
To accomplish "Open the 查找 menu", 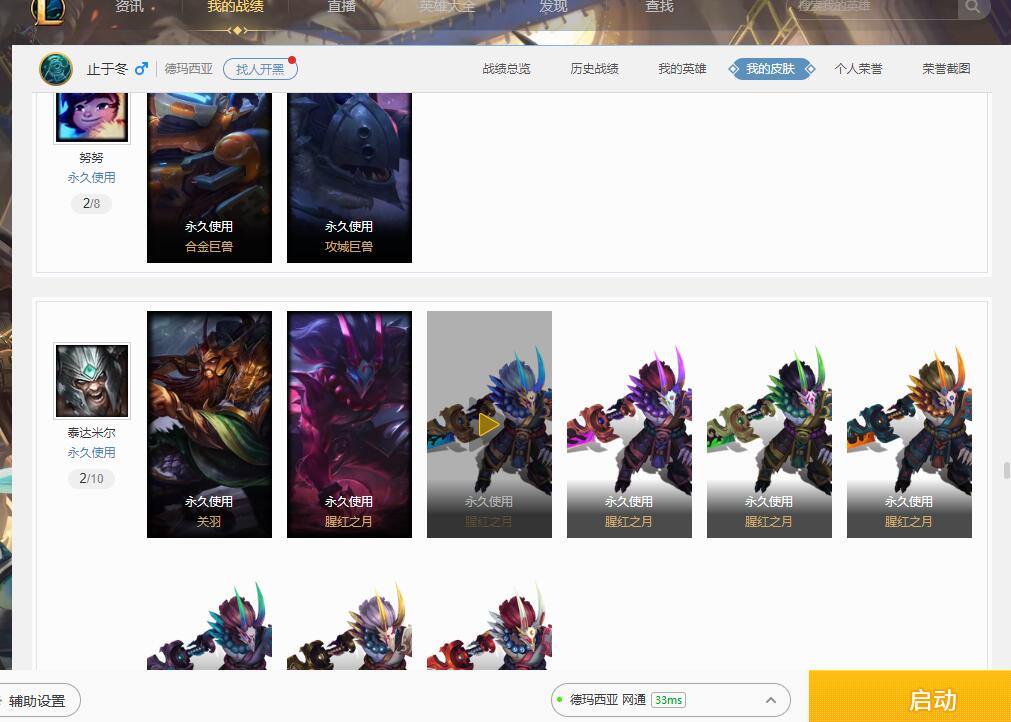I will pyautogui.click(x=659, y=6).
